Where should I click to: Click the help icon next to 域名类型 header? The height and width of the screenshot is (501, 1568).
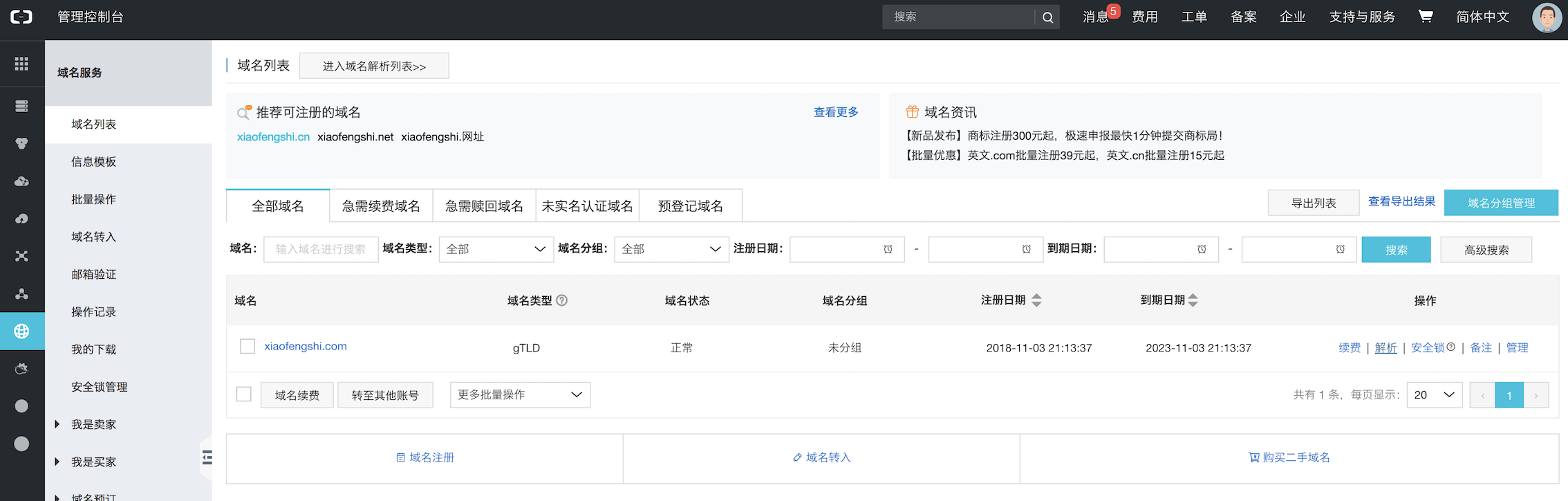click(x=562, y=300)
